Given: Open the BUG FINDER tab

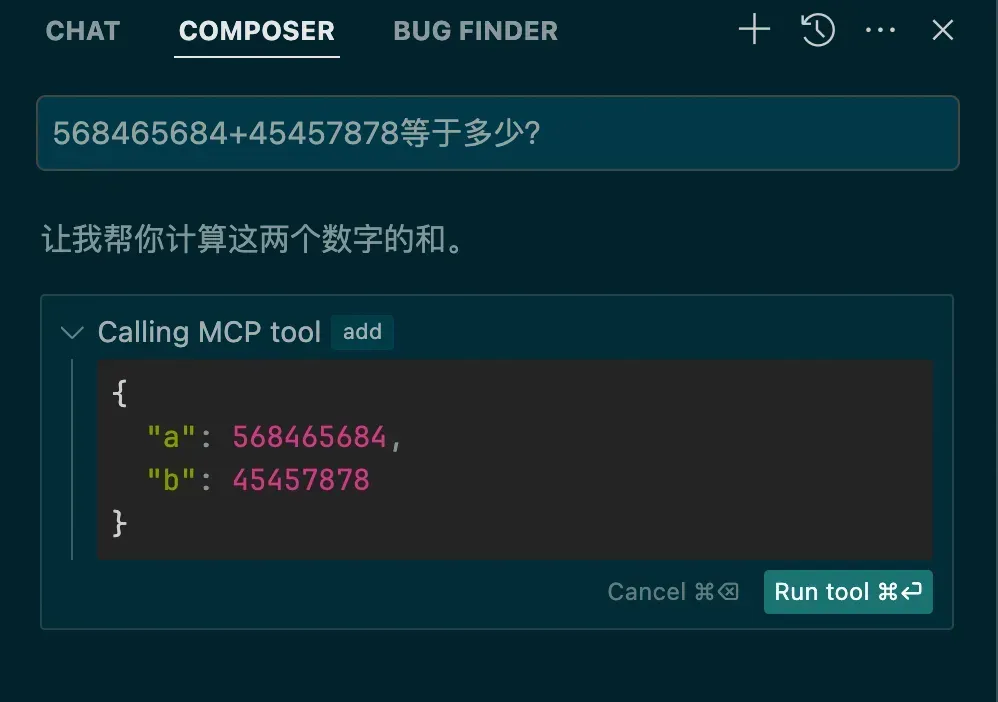Looking at the screenshot, I should tap(475, 31).
